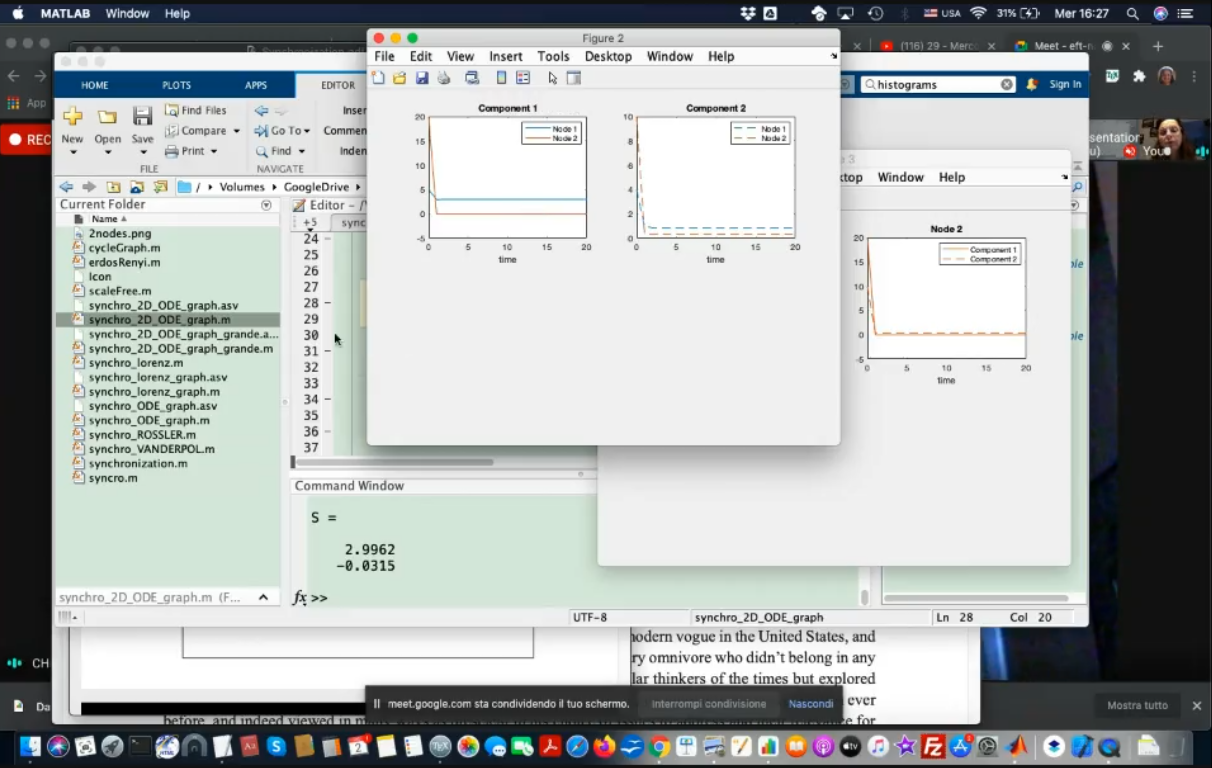Toggle the Edit Plot arrow in Figure 2
1212x768 pixels.
(x=552, y=78)
